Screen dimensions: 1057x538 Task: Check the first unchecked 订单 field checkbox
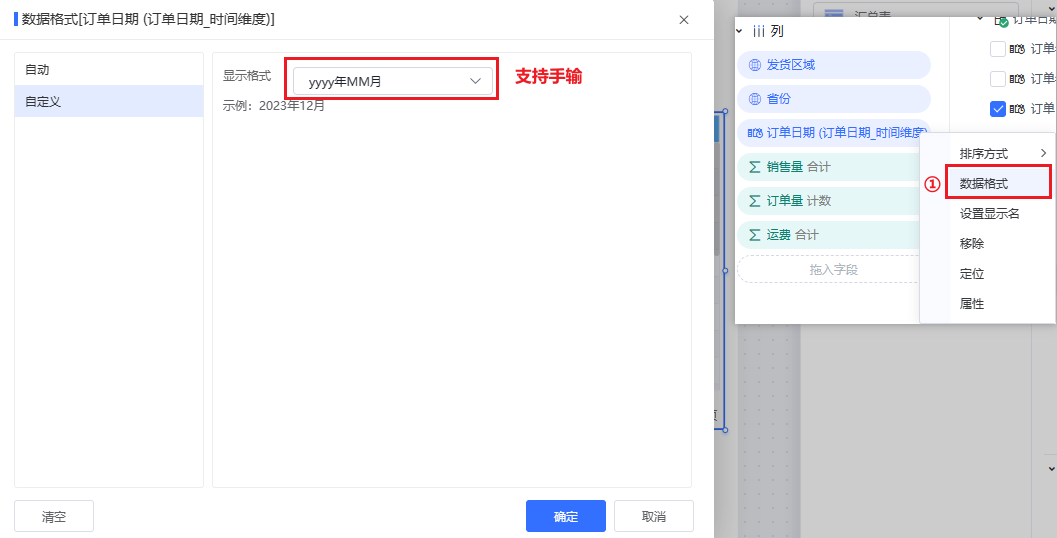[998, 49]
